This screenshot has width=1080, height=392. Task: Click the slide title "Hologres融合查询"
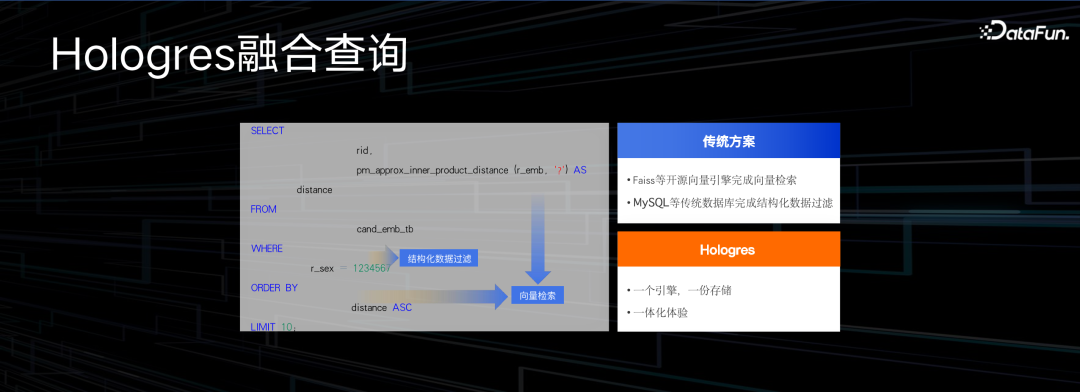(229, 54)
